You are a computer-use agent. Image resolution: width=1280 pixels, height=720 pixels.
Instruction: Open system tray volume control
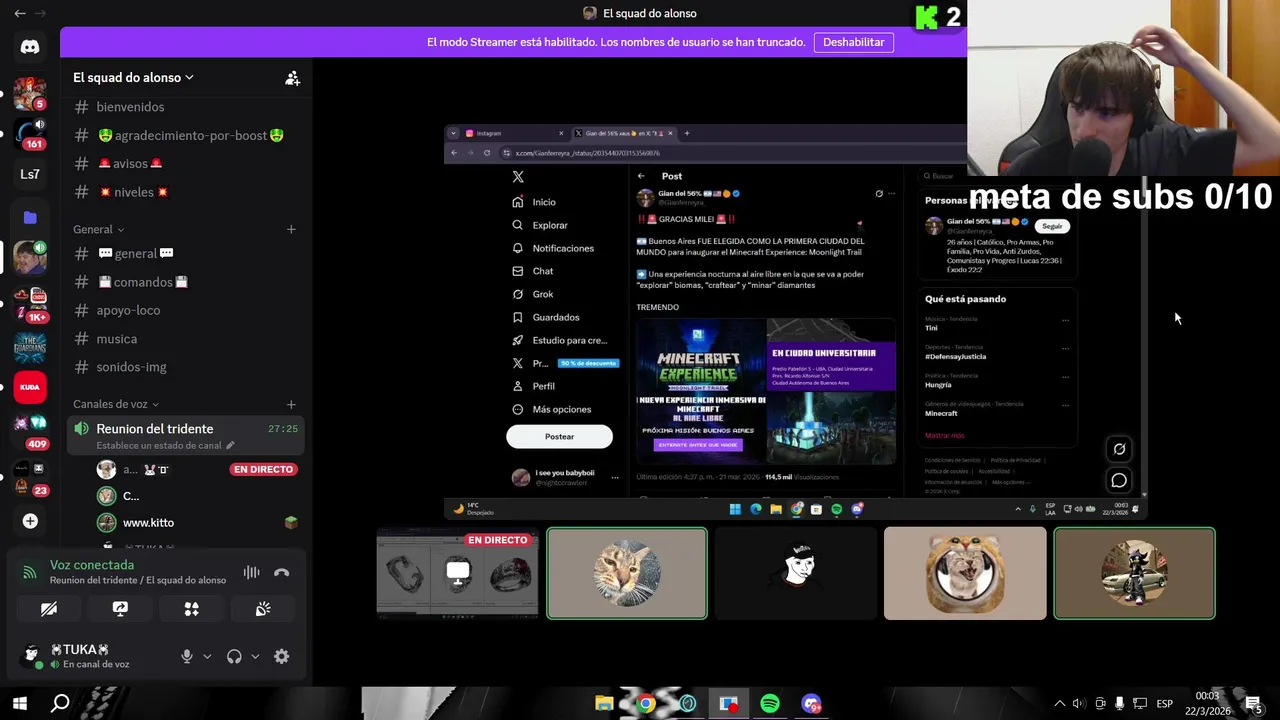pos(1078,703)
